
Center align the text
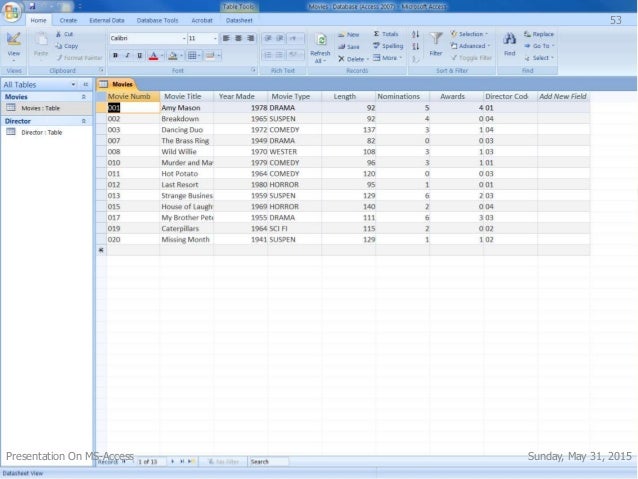point(238,38)
